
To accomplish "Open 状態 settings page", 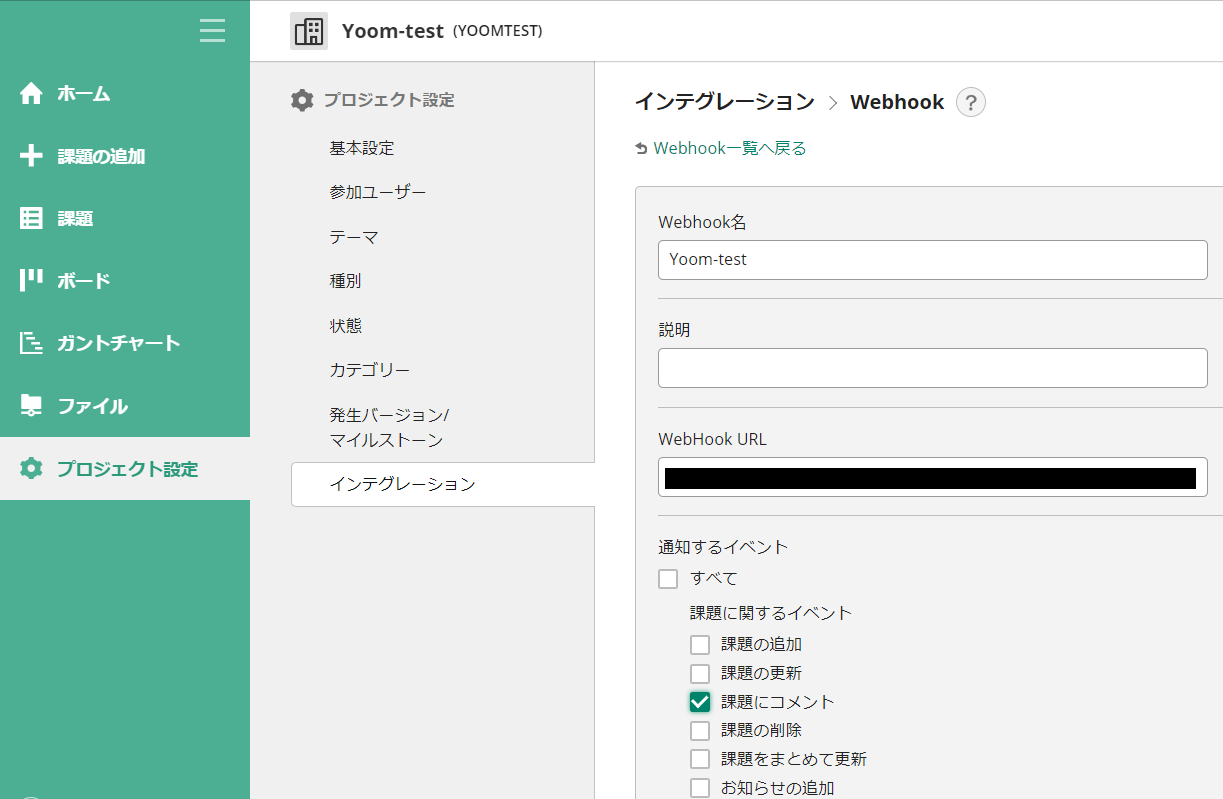I will click(x=345, y=326).
